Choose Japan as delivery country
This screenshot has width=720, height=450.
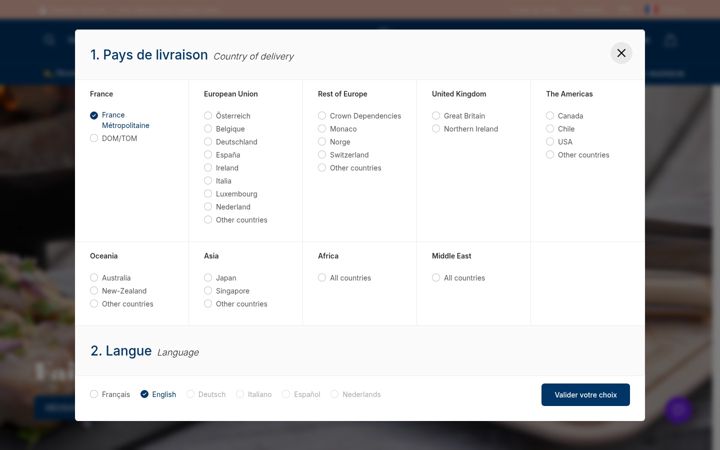(220, 278)
